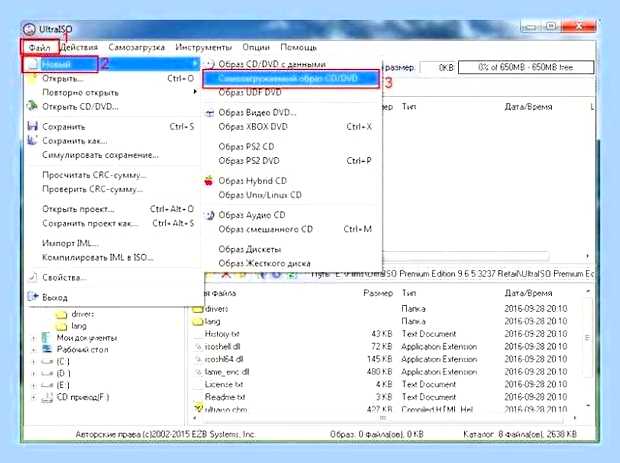Viewport: 620px width, 463px height.
Task: Select Образ PS2 DVD entry
Action: coord(291,161)
